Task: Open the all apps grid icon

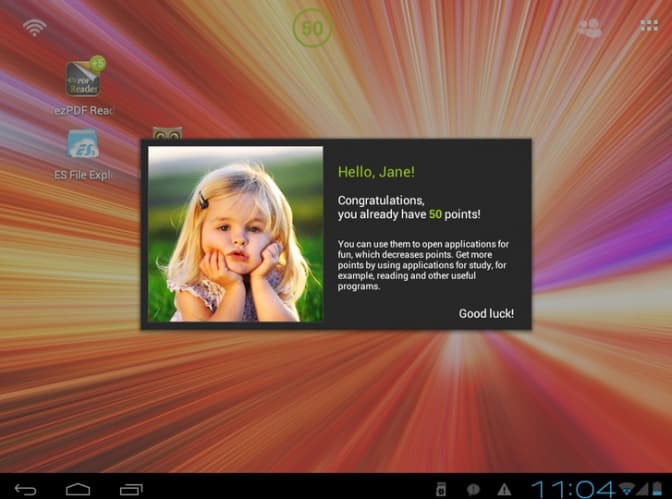Action: point(649,26)
